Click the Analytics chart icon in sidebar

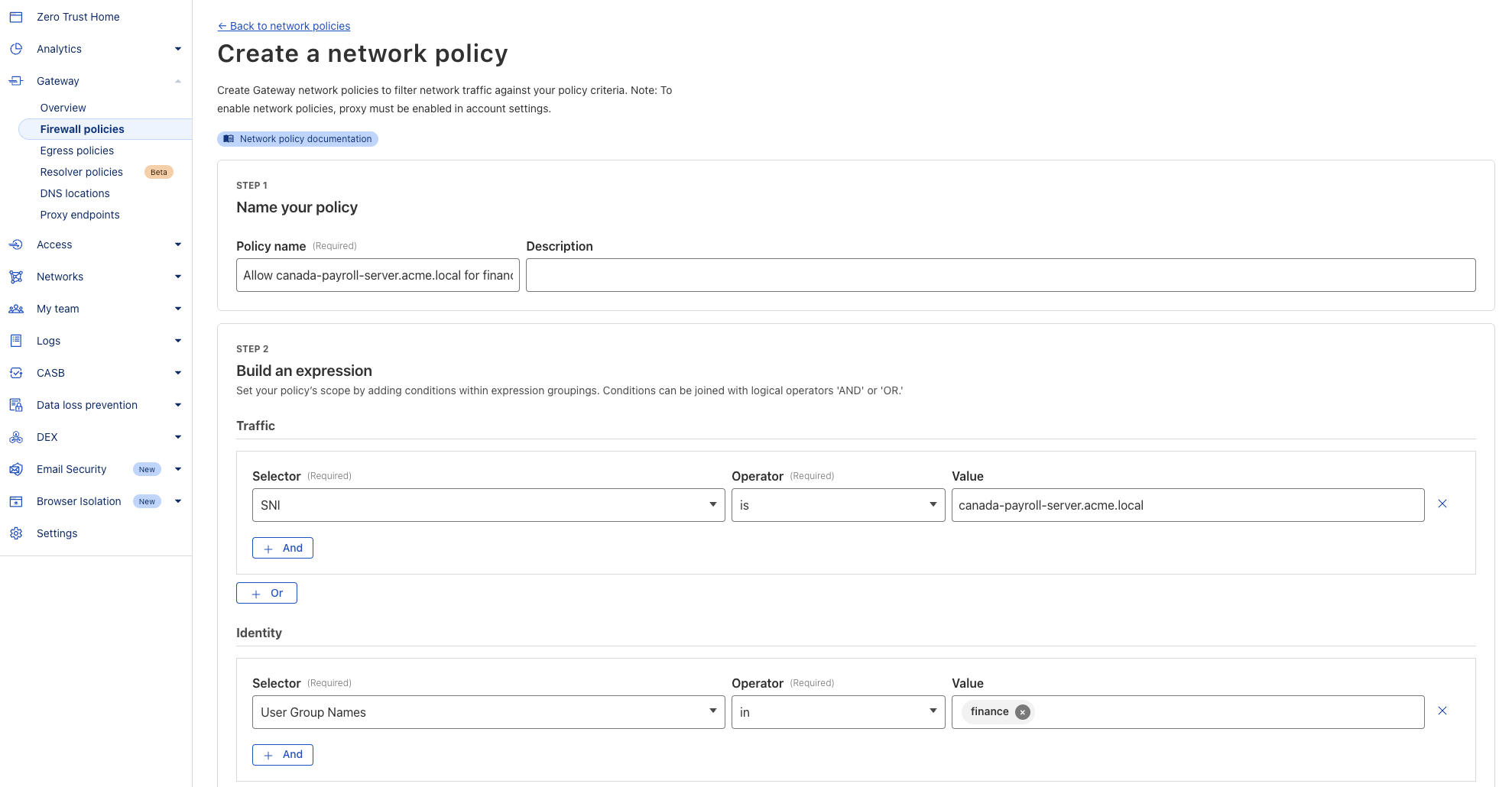16,49
